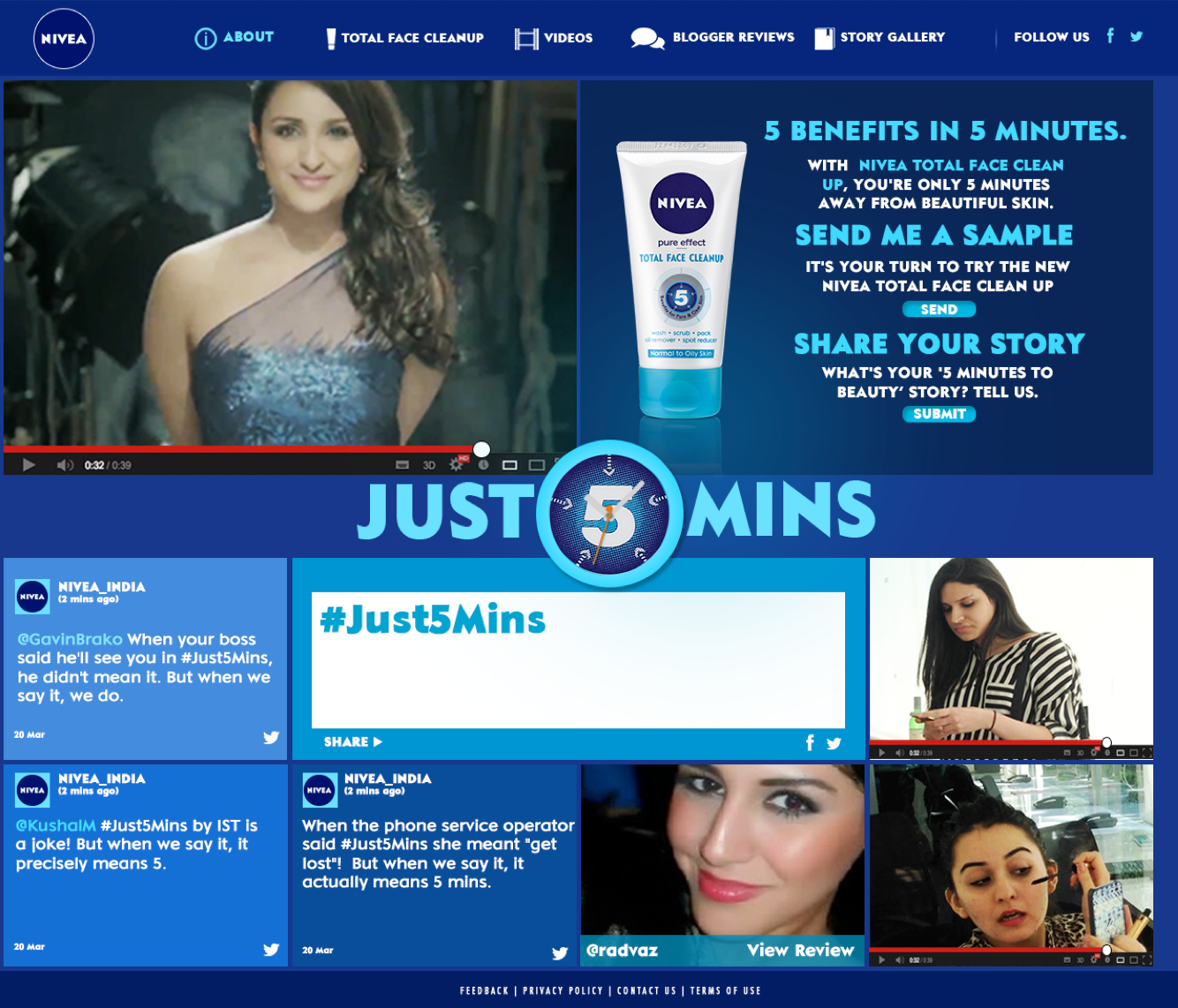This screenshot has height=1008, width=1178.
Task: Click the Twitter bird on the phone operator tweet
Action: [x=560, y=952]
